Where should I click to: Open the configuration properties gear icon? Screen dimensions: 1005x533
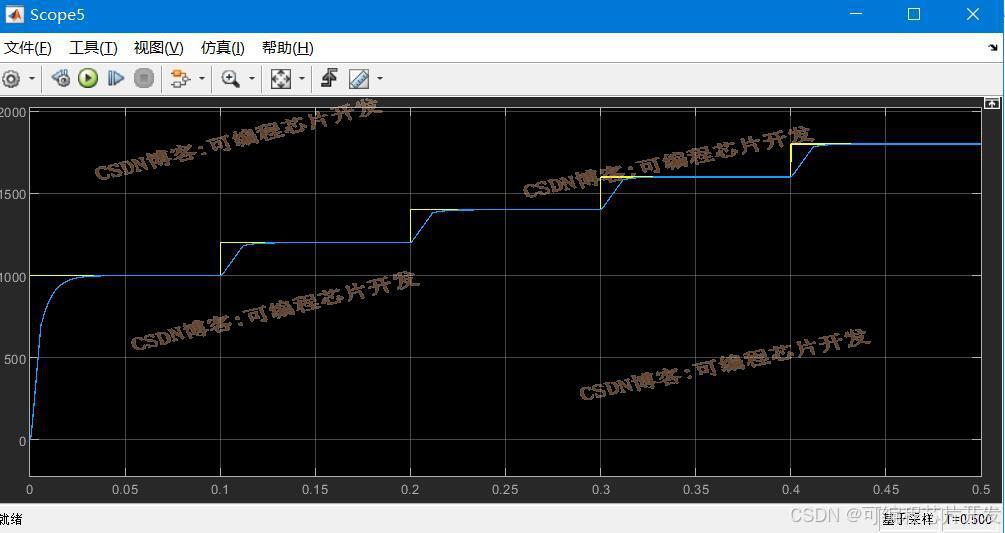pyautogui.click(x=11, y=79)
